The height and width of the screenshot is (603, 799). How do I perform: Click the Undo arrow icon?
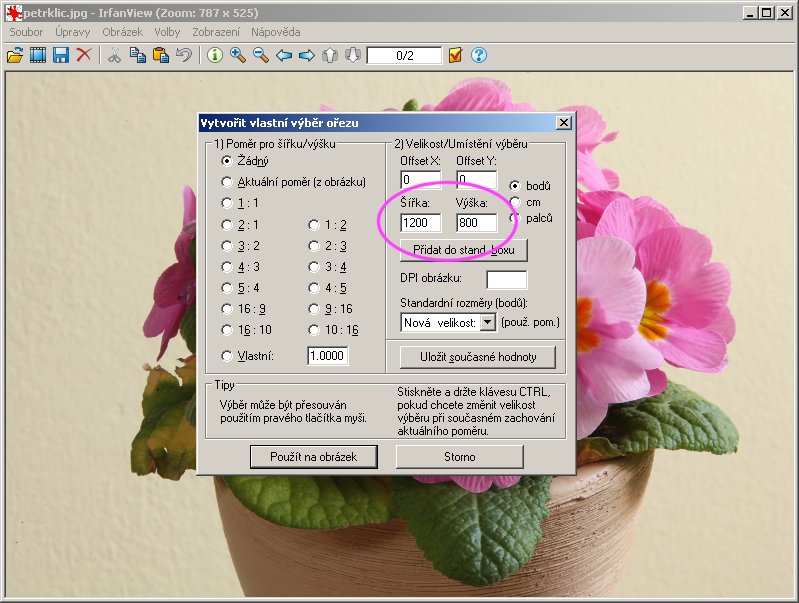click(184, 55)
